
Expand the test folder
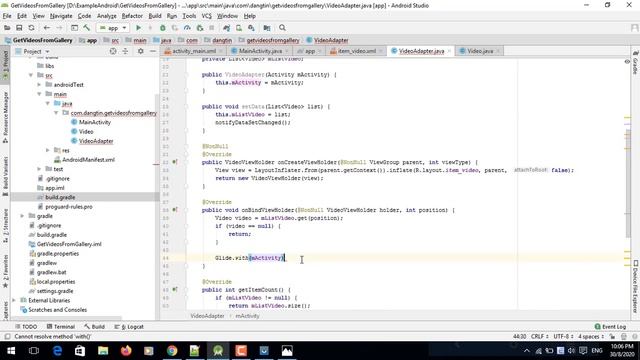(39, 169)
